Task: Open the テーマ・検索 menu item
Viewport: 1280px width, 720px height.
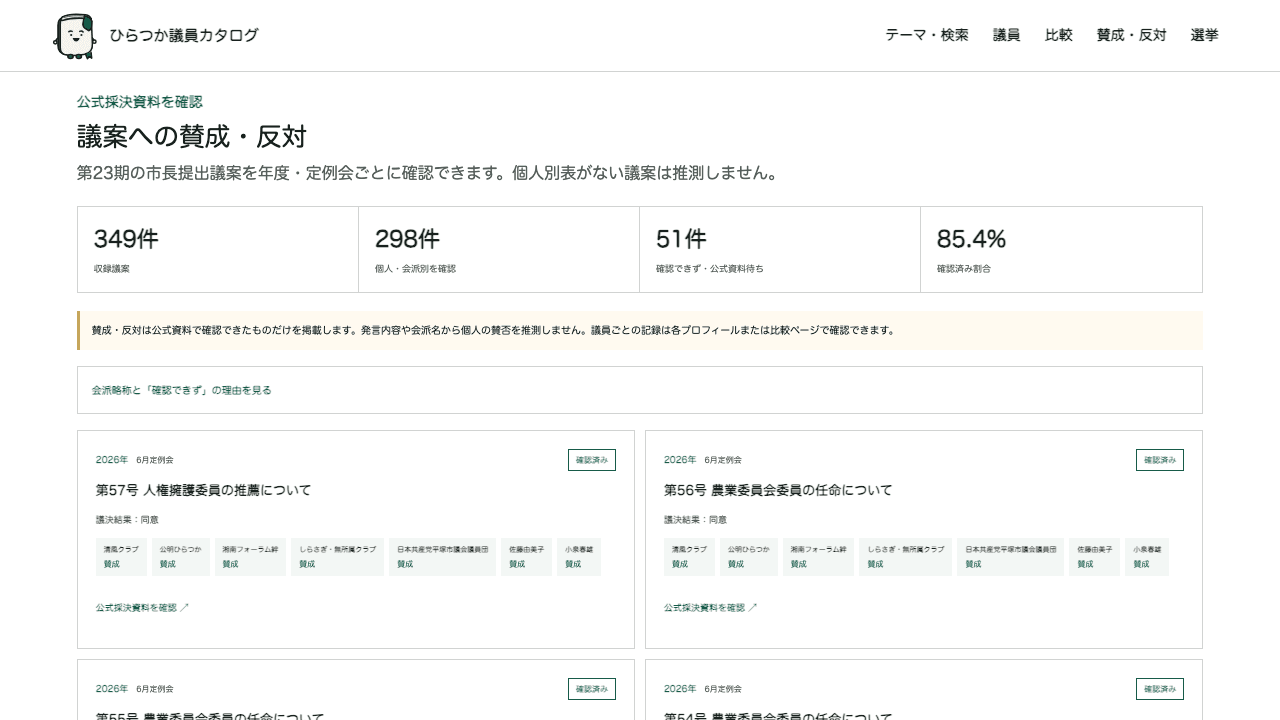Action: [x=927, y=35]
